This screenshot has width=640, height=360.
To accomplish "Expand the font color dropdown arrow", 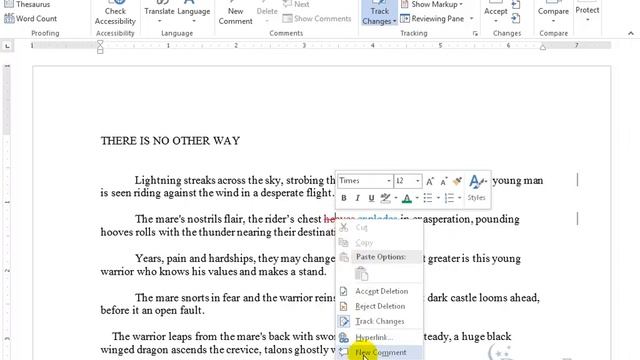I will (417, 198).
